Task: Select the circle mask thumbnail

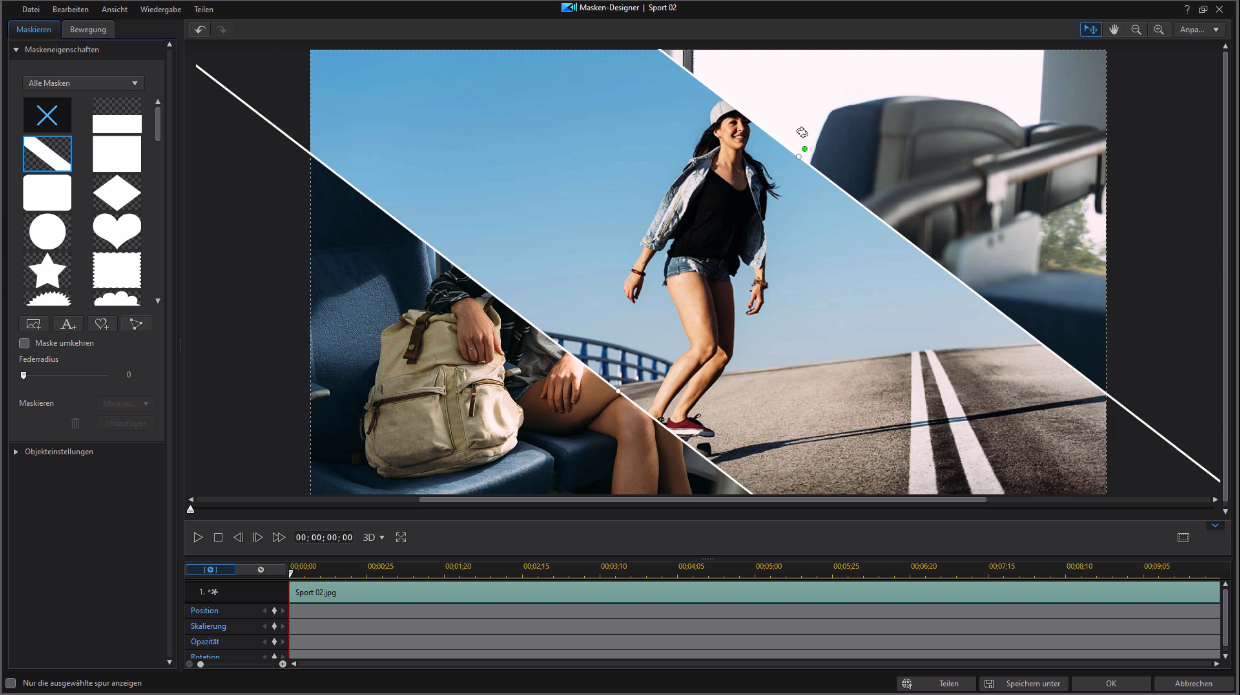Action: 47,231
